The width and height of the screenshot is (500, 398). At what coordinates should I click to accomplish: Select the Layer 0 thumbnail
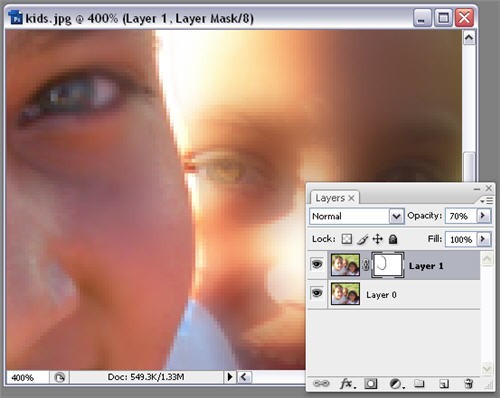(345, 294)
